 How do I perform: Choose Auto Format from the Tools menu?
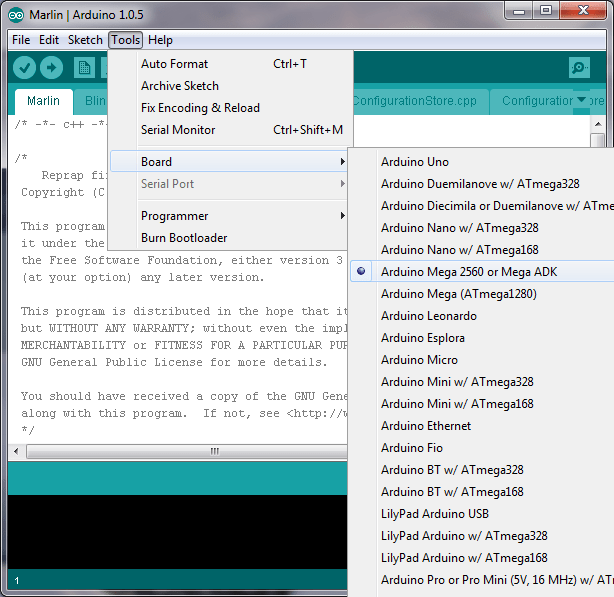tap(230, 64)
